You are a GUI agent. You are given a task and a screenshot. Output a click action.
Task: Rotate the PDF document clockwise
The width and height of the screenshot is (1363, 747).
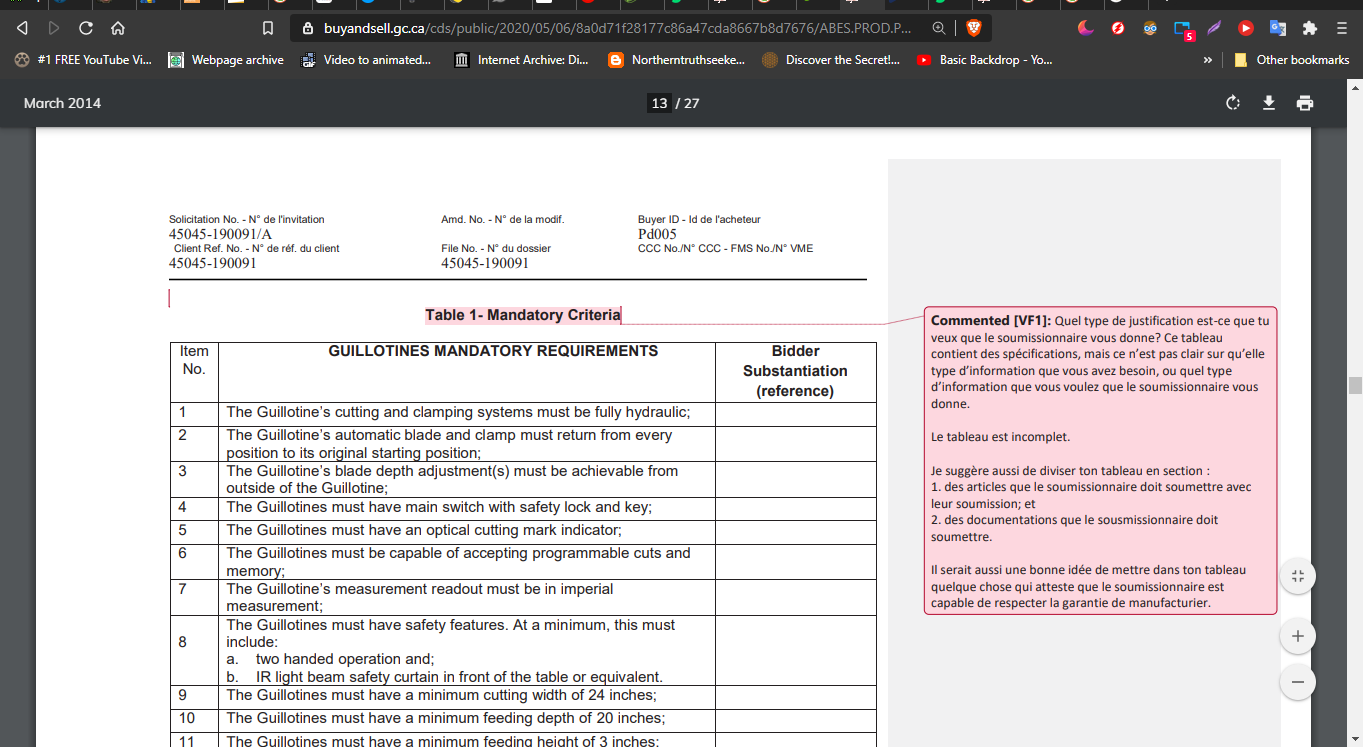(x=1233, y=103)
